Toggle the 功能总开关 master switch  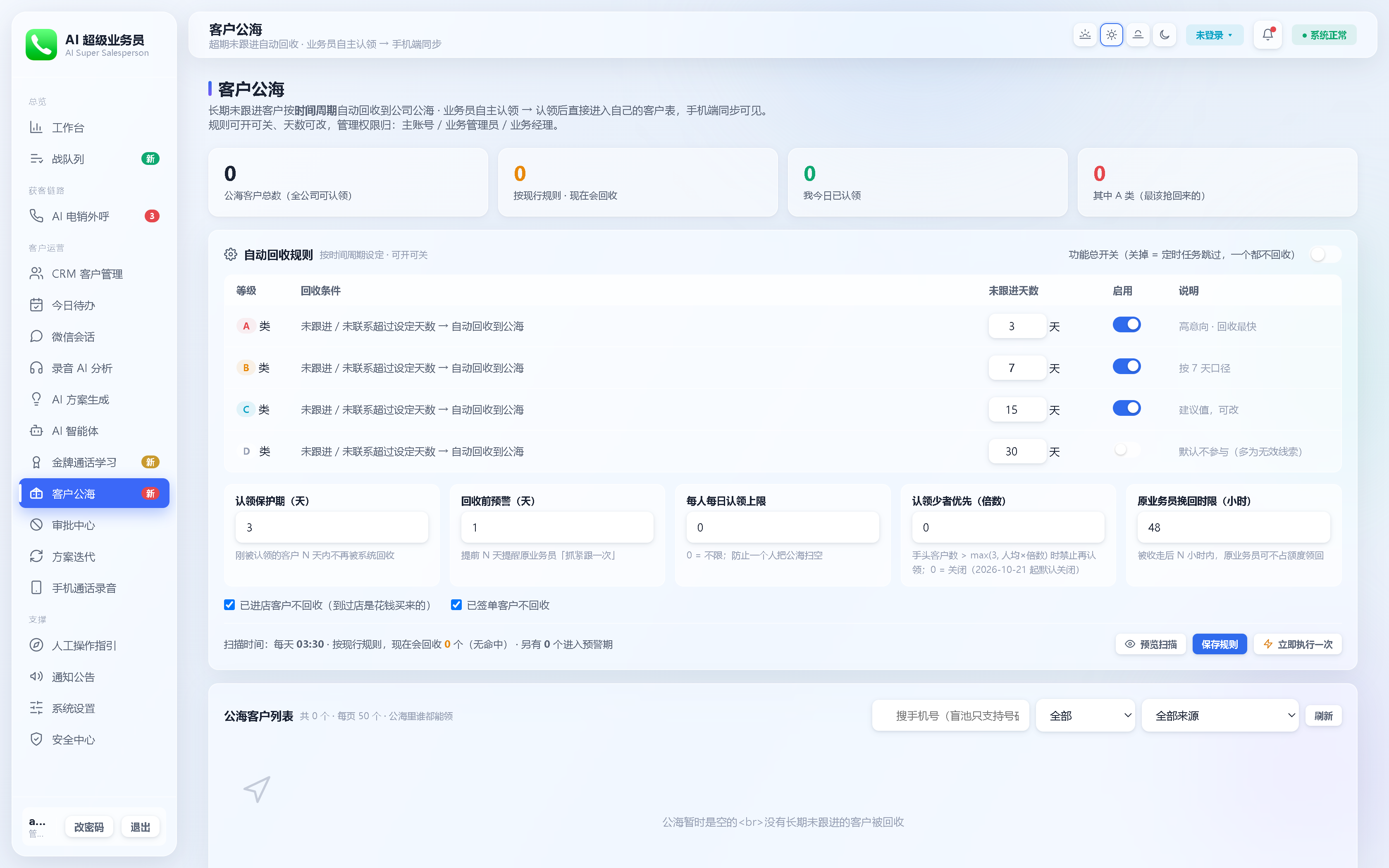[x=1326, y=254]
